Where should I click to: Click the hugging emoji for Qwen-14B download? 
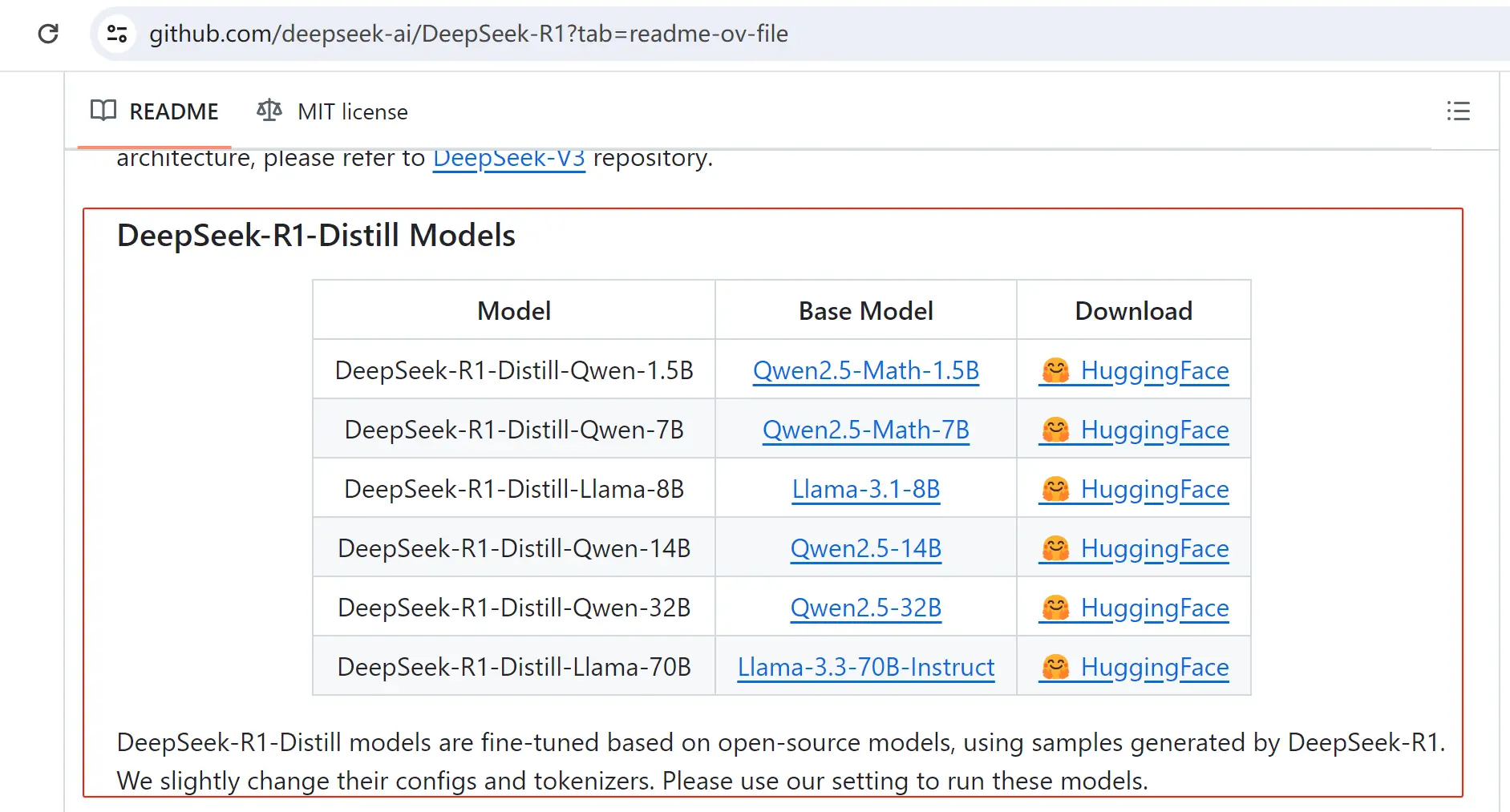pyautogui.click(x=1055, y=548)
